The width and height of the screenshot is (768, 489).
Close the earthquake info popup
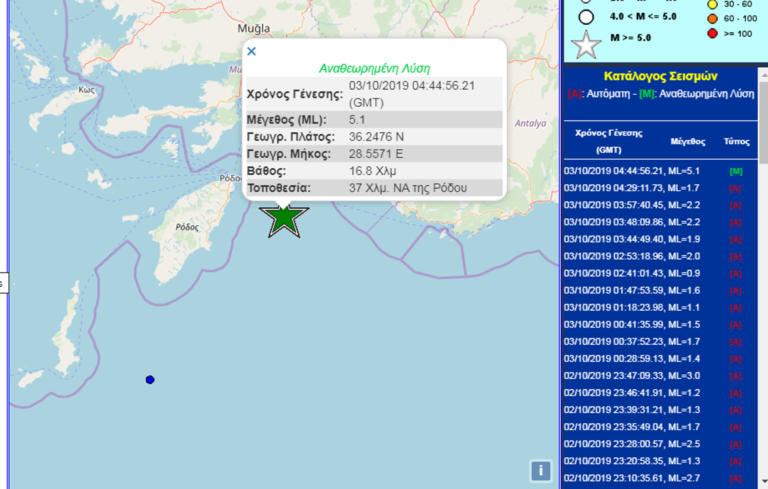[251, 51]
